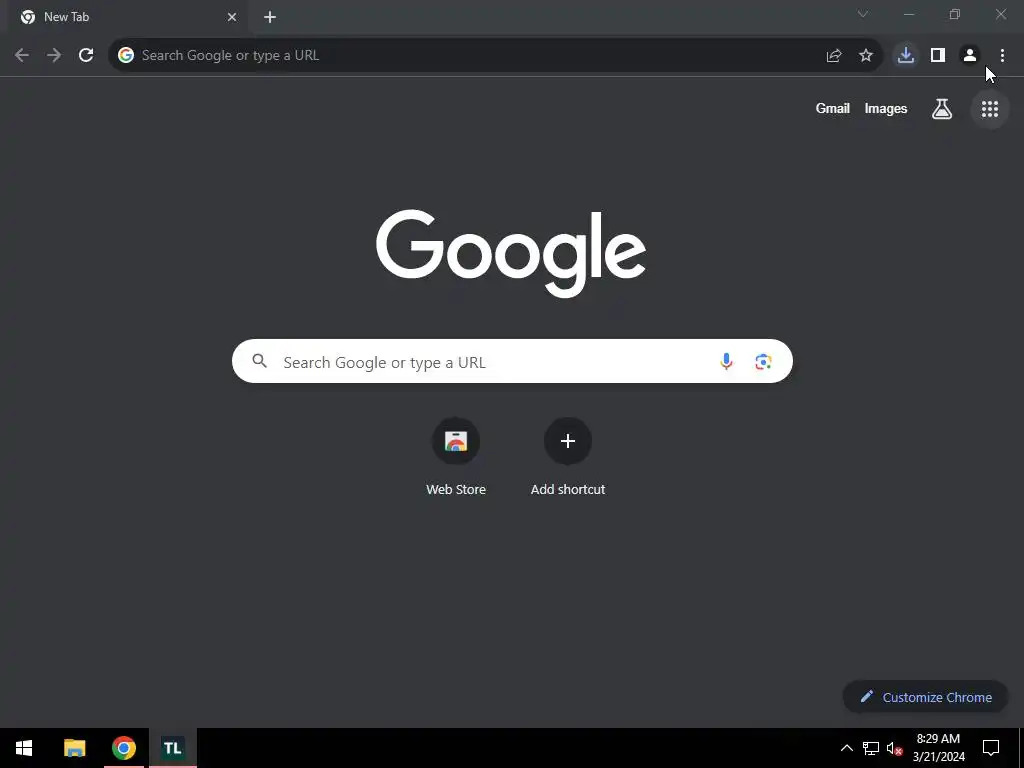Image resolution: width=1024 pixels, height=768 pixels.
Task: Open File Explorer from taskbar
Action: [74, 748]
